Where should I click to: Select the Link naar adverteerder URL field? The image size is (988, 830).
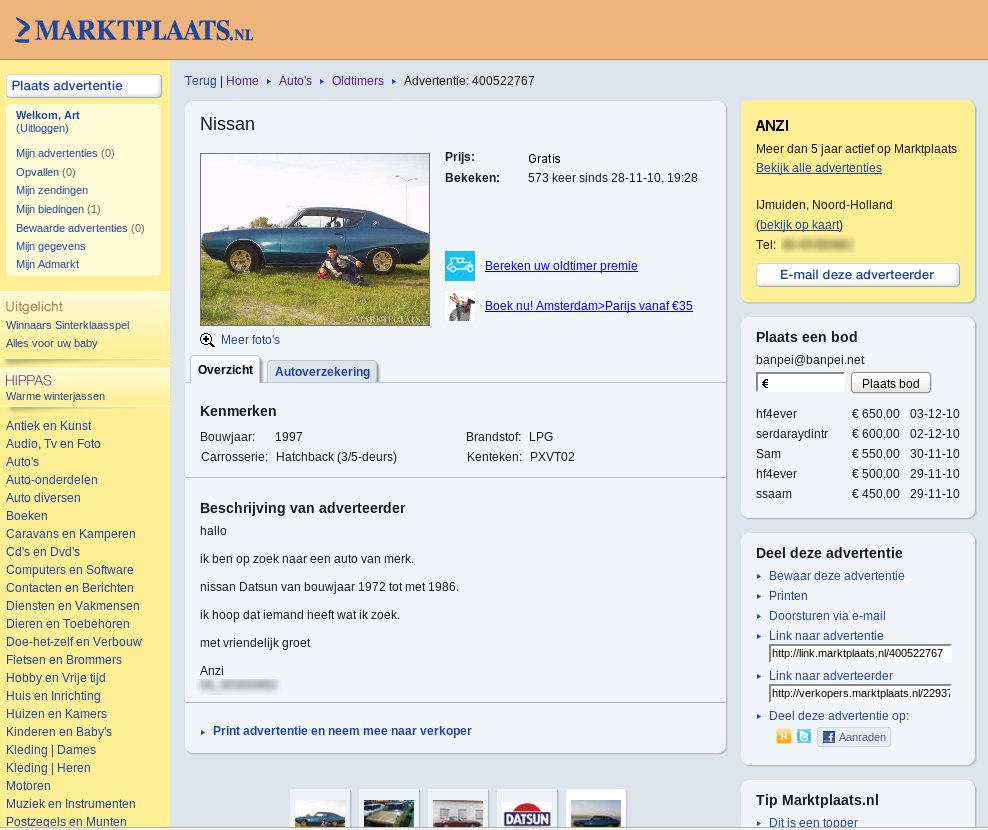click(859, 693)
